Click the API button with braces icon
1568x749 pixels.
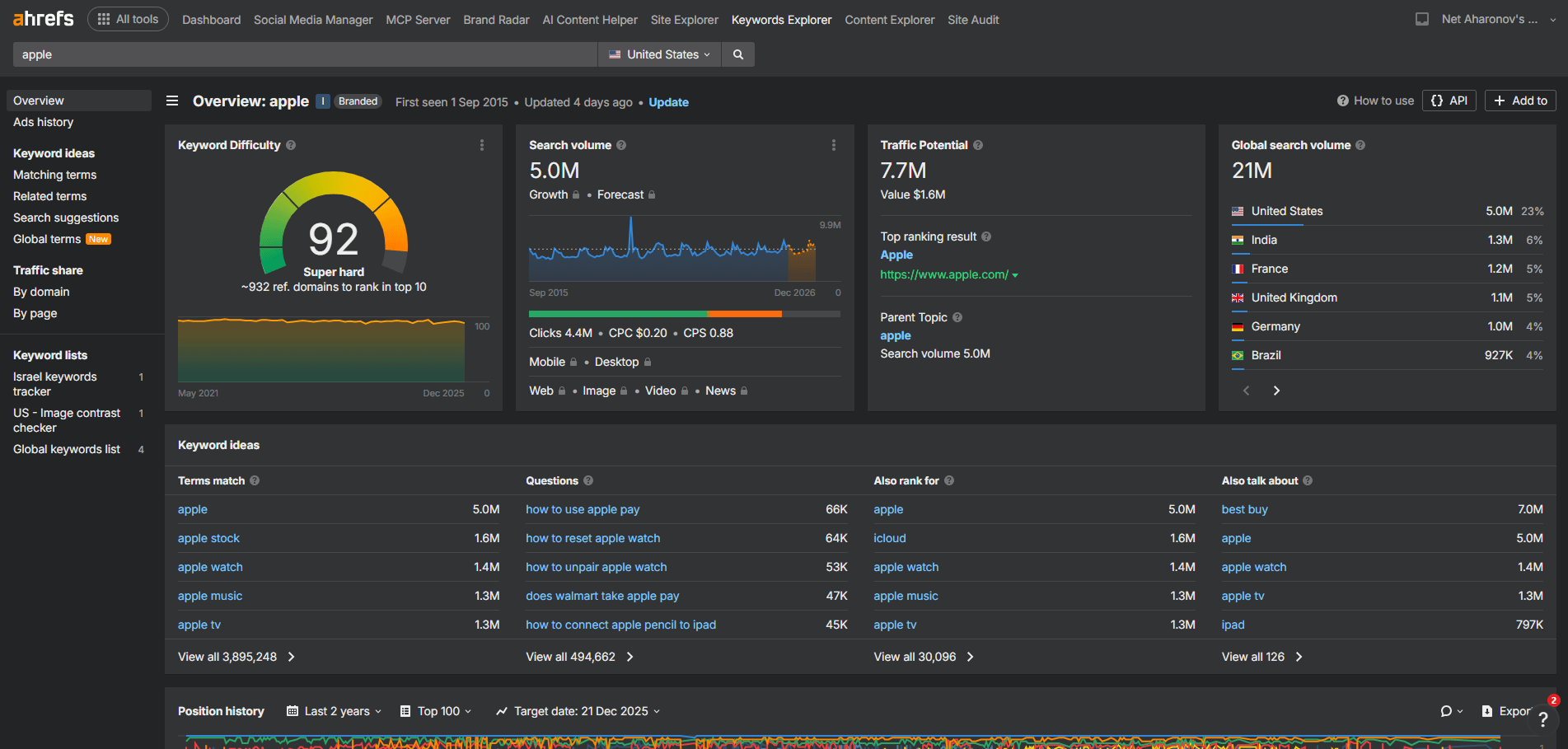(x=1449, y=100)
